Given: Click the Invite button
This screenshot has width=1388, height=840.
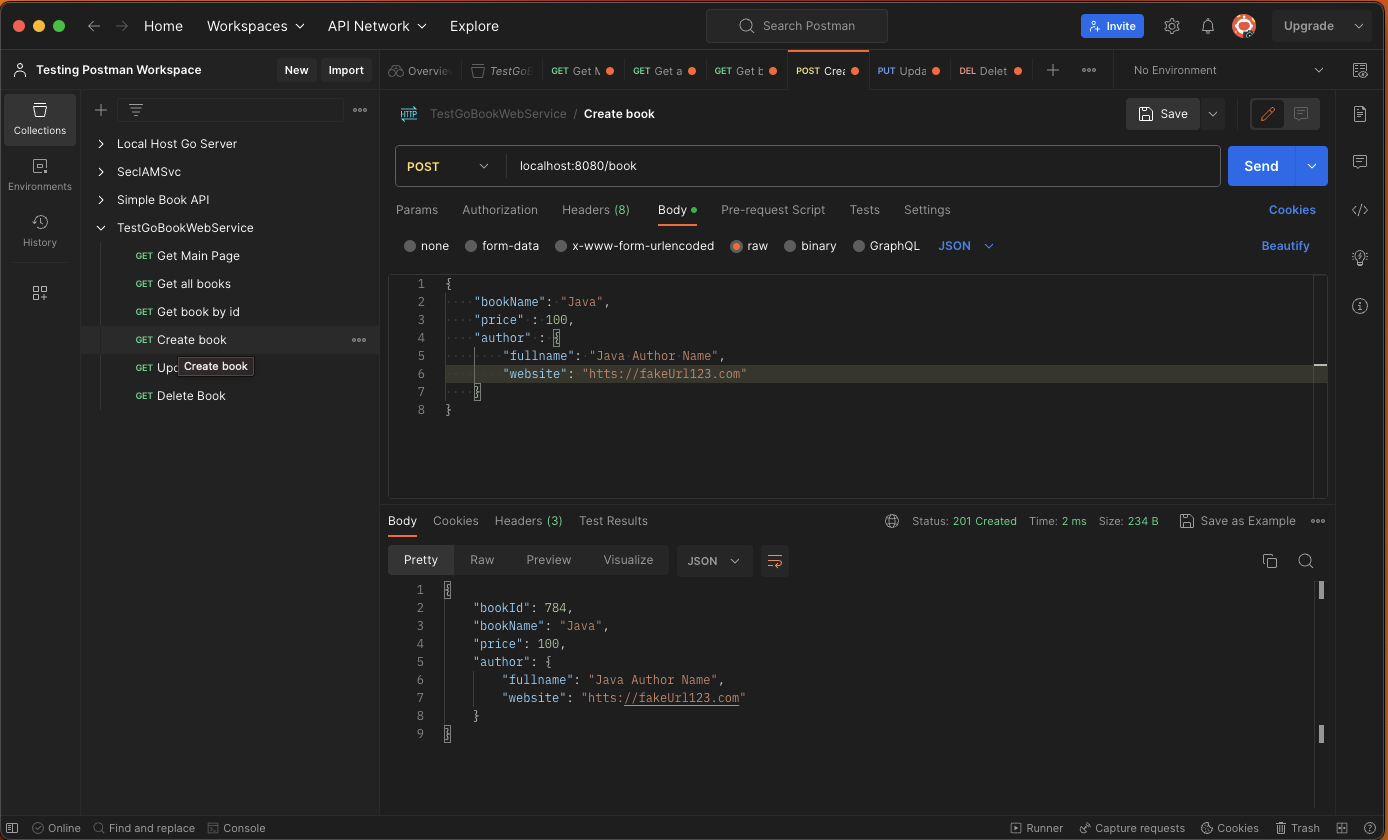Looking at the screenshot, I should click(1112, 26).
